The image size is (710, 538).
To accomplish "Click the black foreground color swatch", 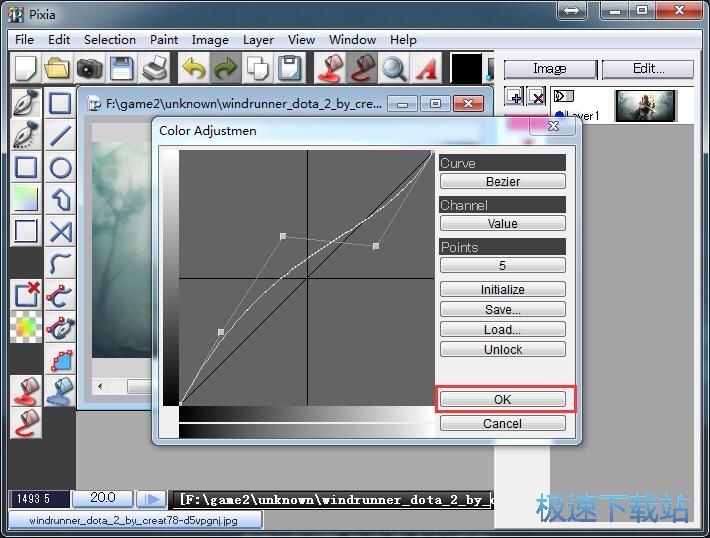I will (465, 68).
